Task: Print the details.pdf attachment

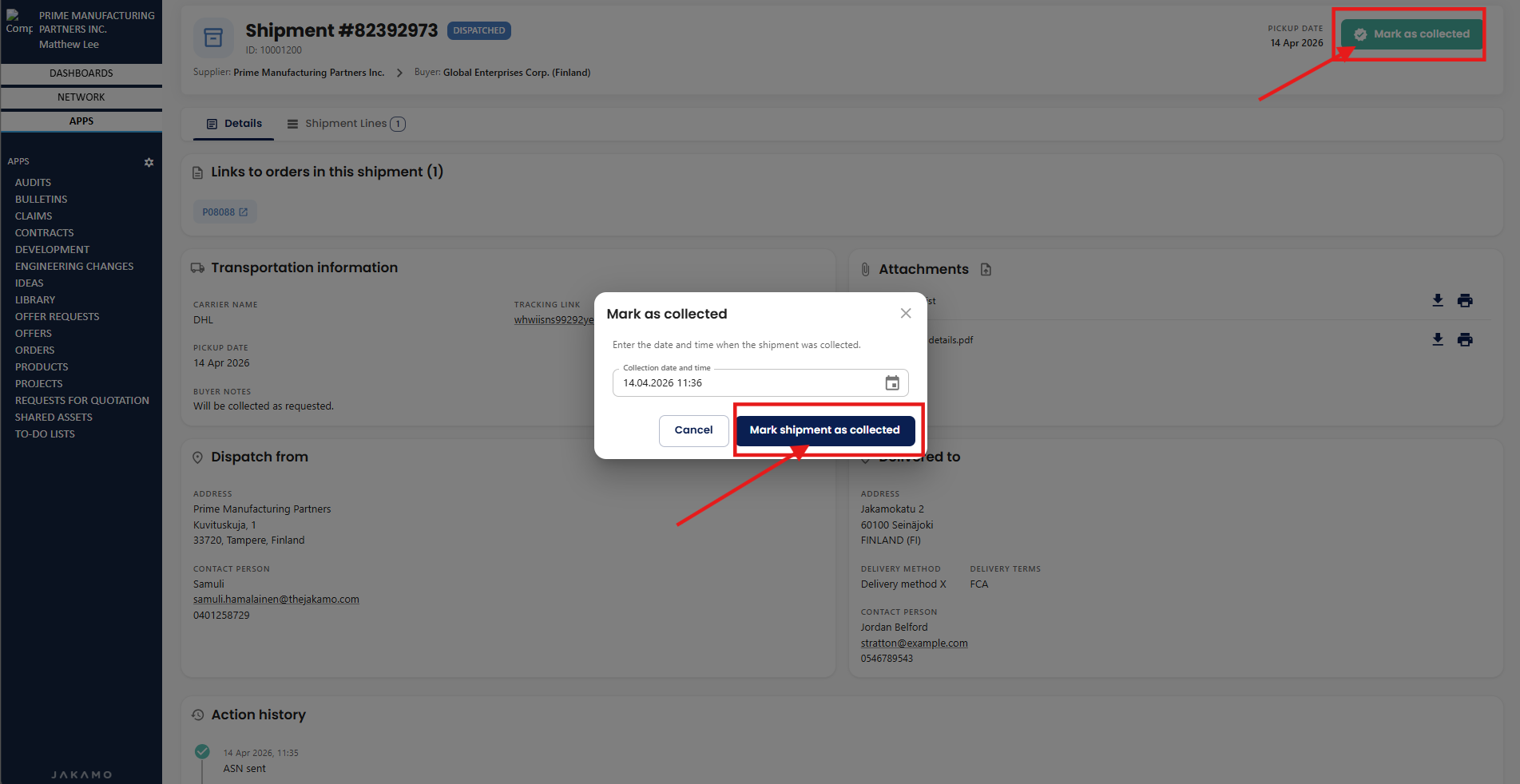Action: 1464,340
